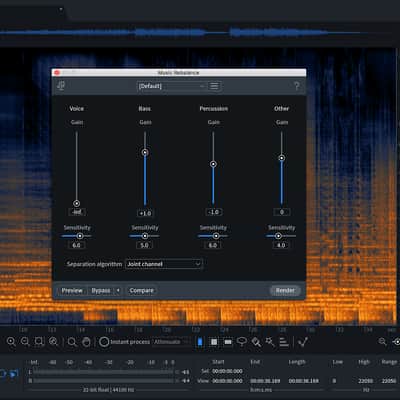Select the harmonics selection tool
This screenshot has width=400, height=400.
[284, 342]
